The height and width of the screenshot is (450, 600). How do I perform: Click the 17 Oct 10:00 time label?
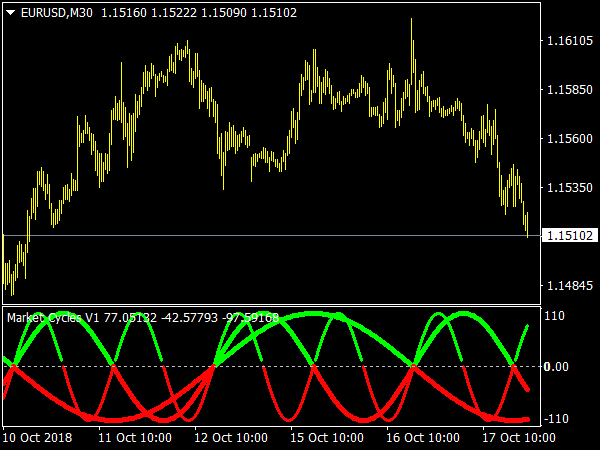(x=519, y=438)
